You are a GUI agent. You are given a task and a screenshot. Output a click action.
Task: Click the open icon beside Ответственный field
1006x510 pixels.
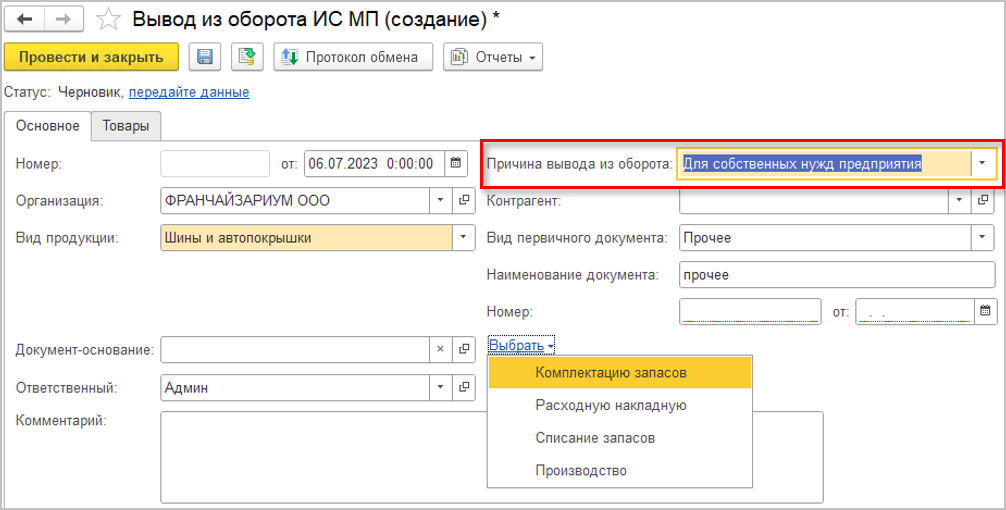click(x=464, y=388)
